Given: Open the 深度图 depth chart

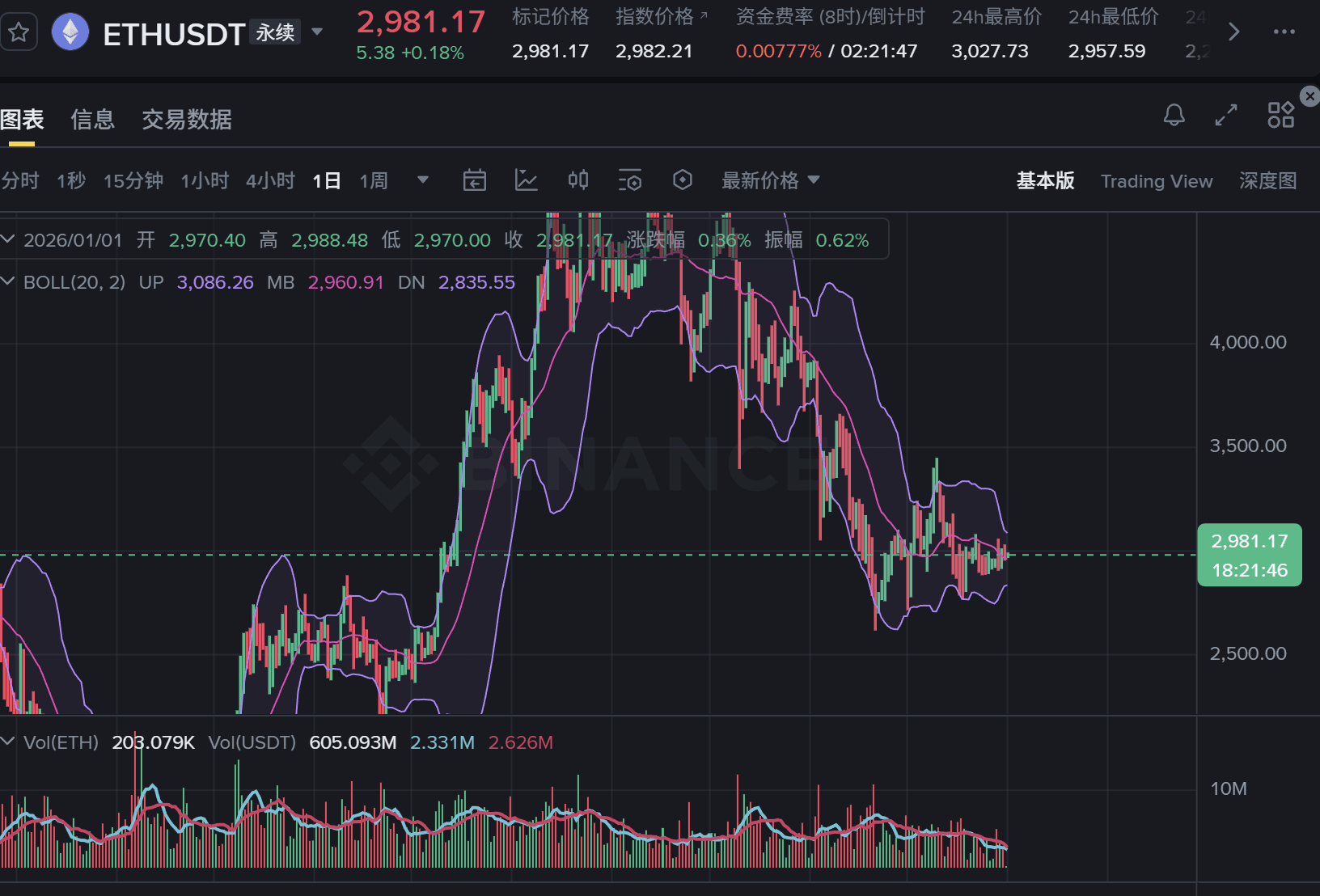Looking at the screenshot, I should 1267,180.
